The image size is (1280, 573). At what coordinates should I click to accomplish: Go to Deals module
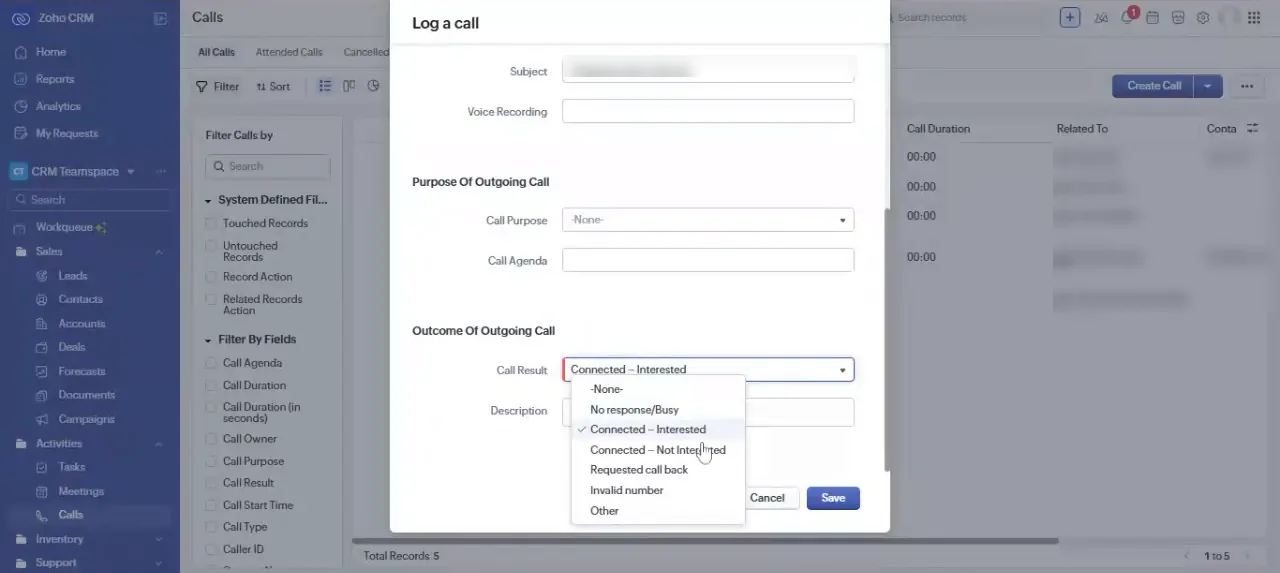[72, 347]
